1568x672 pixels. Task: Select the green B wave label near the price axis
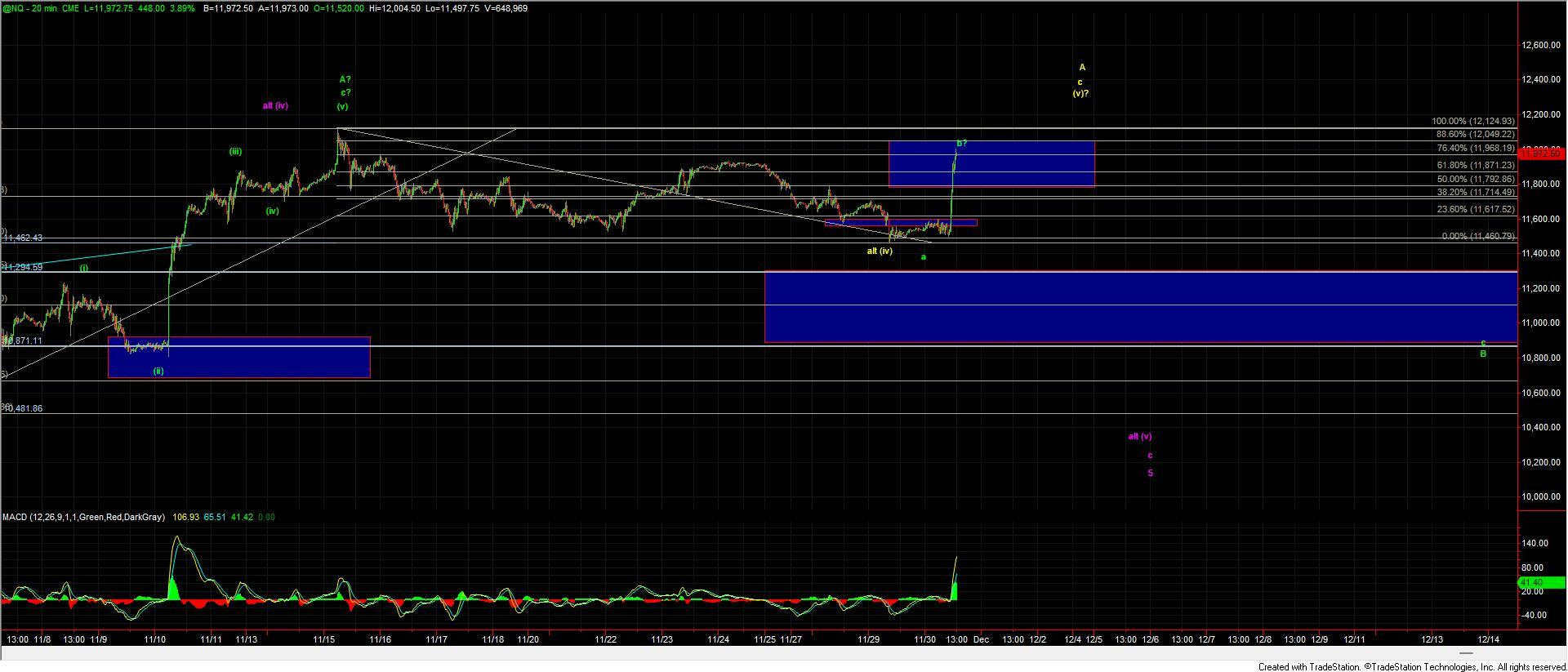point(1484,354)
